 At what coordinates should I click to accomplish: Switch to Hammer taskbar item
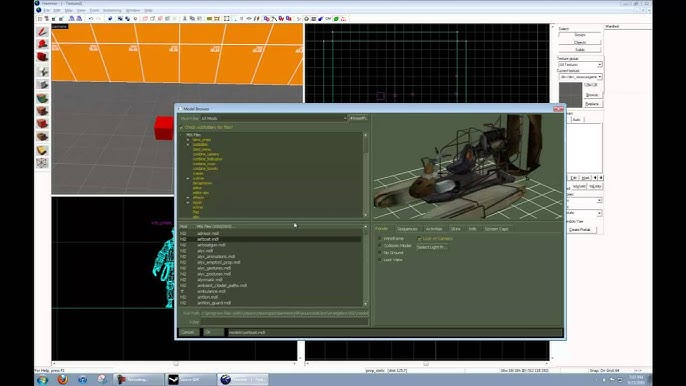(x=243, y=379)
